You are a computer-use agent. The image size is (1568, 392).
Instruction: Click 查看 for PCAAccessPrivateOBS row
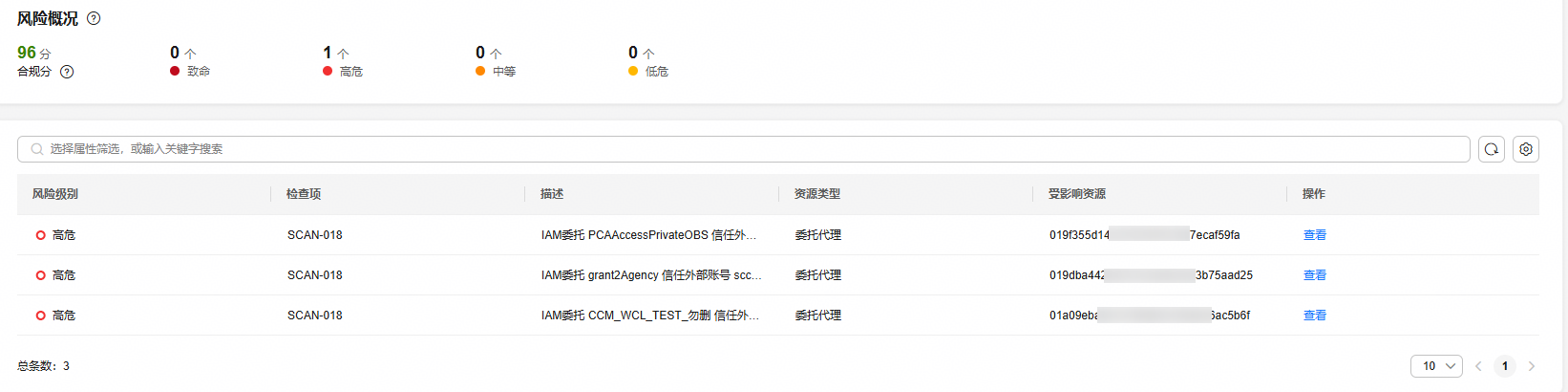pyautogui.click(x=1315, y=235)
